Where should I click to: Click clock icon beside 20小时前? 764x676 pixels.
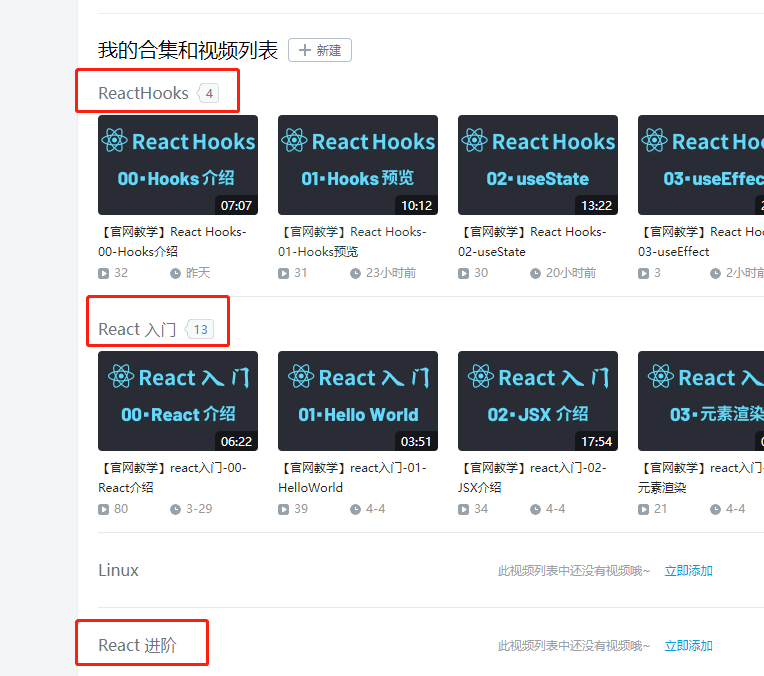pos(535,273)
